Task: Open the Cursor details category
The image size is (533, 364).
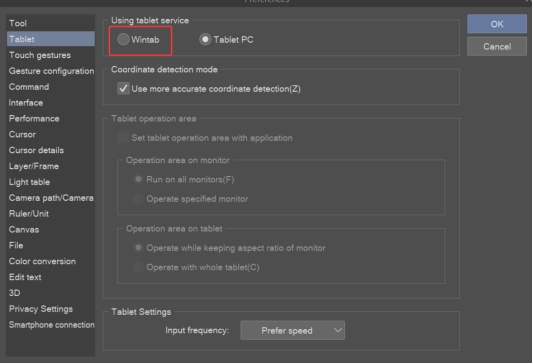Action: pyautogui.click(x=51, y=150)
